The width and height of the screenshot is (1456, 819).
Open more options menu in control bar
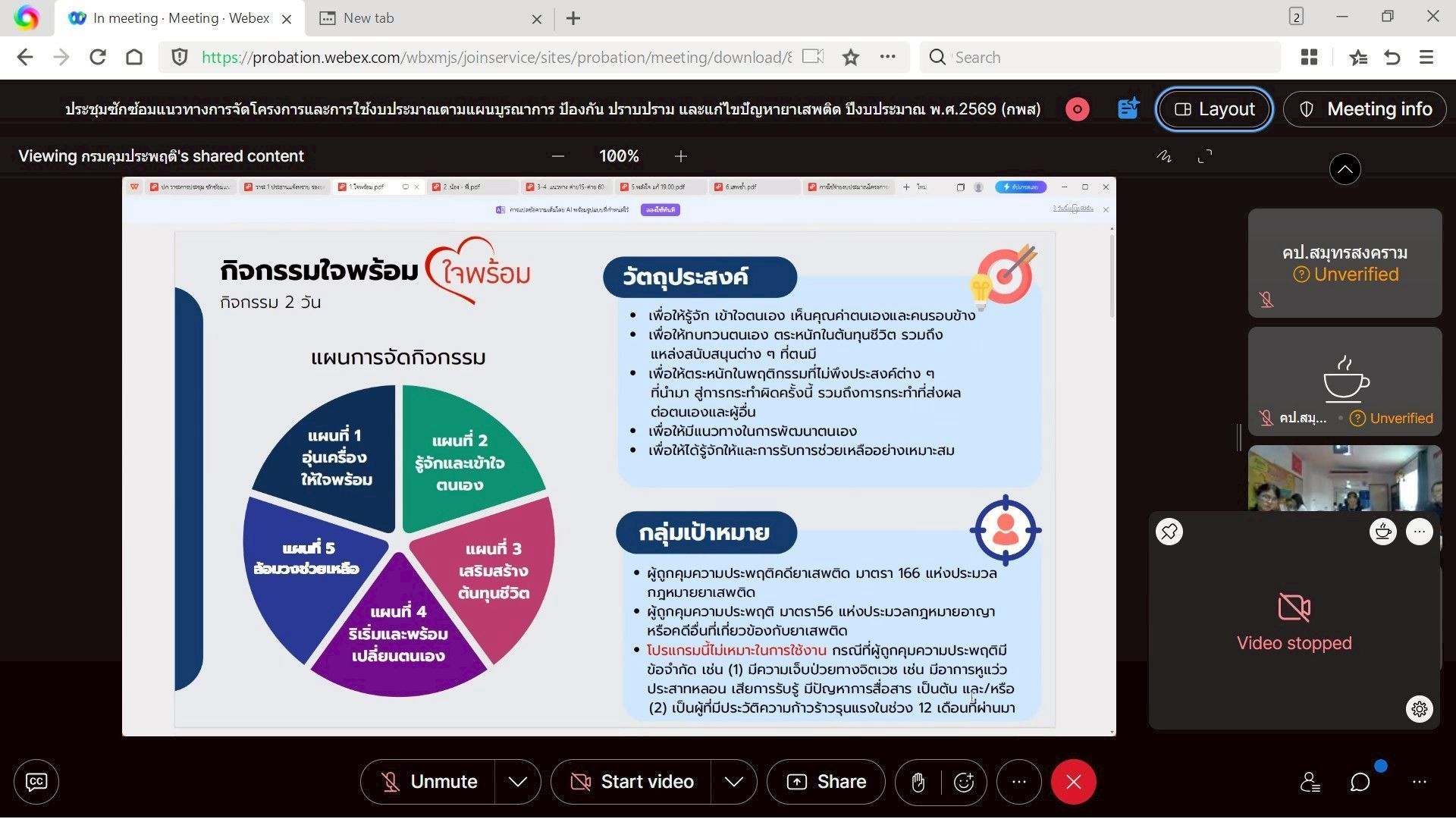(x=1019, y=782)
